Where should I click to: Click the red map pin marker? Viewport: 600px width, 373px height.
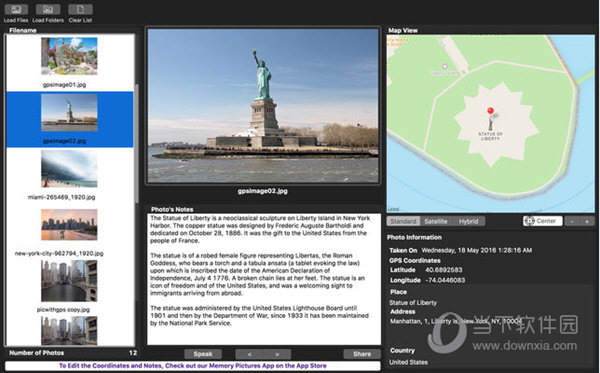(x=490, y=111)
